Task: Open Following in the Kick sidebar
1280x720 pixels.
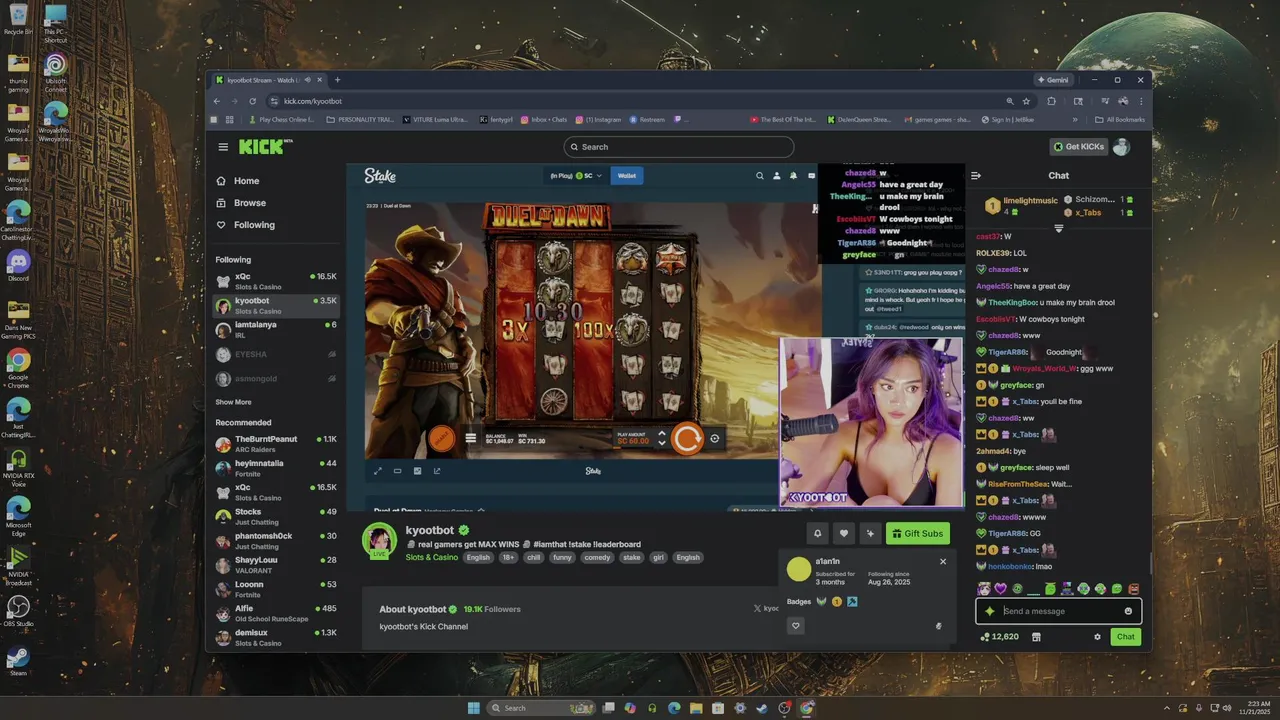Action: (254, 225)
